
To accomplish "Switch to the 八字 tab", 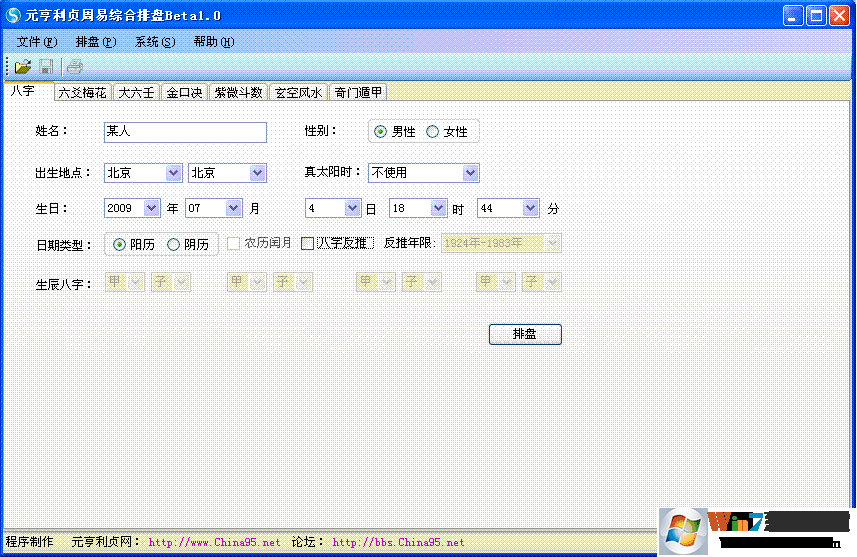I will [x=29, y=91].
